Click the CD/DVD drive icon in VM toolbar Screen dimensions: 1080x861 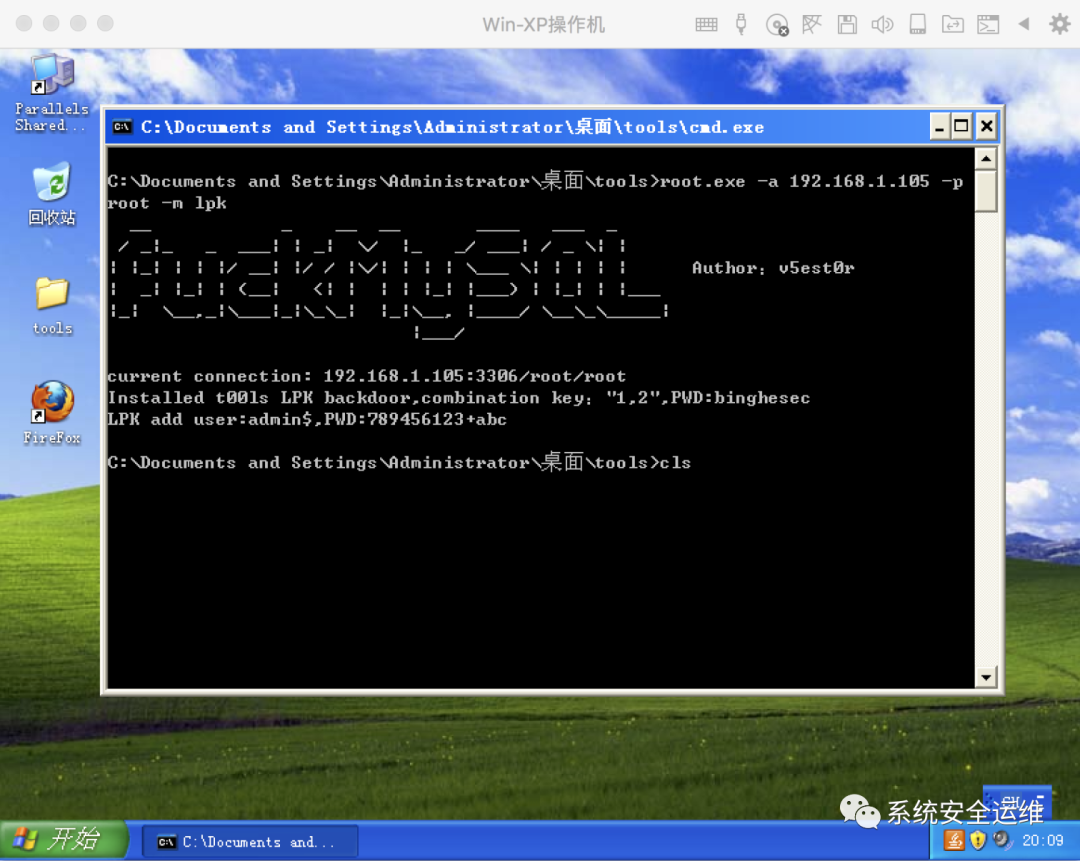coord(777,25)
